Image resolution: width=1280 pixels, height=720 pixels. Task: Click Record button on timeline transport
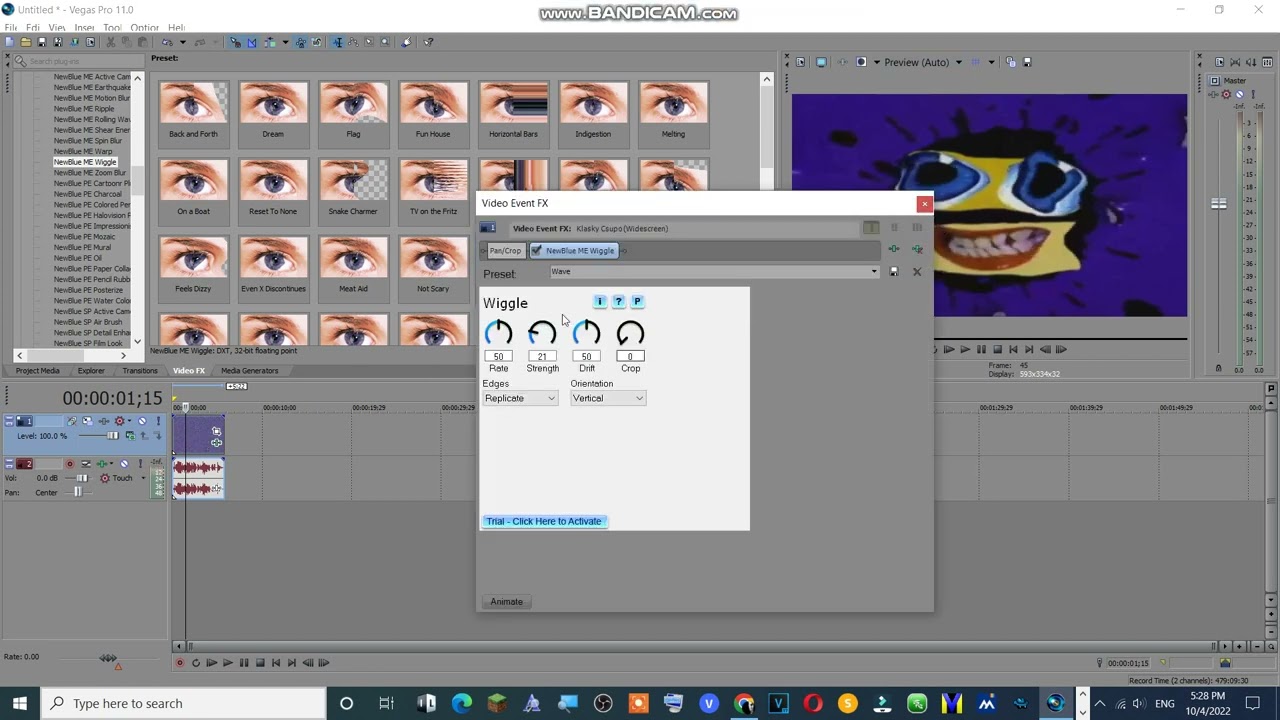tap(180, 662)
